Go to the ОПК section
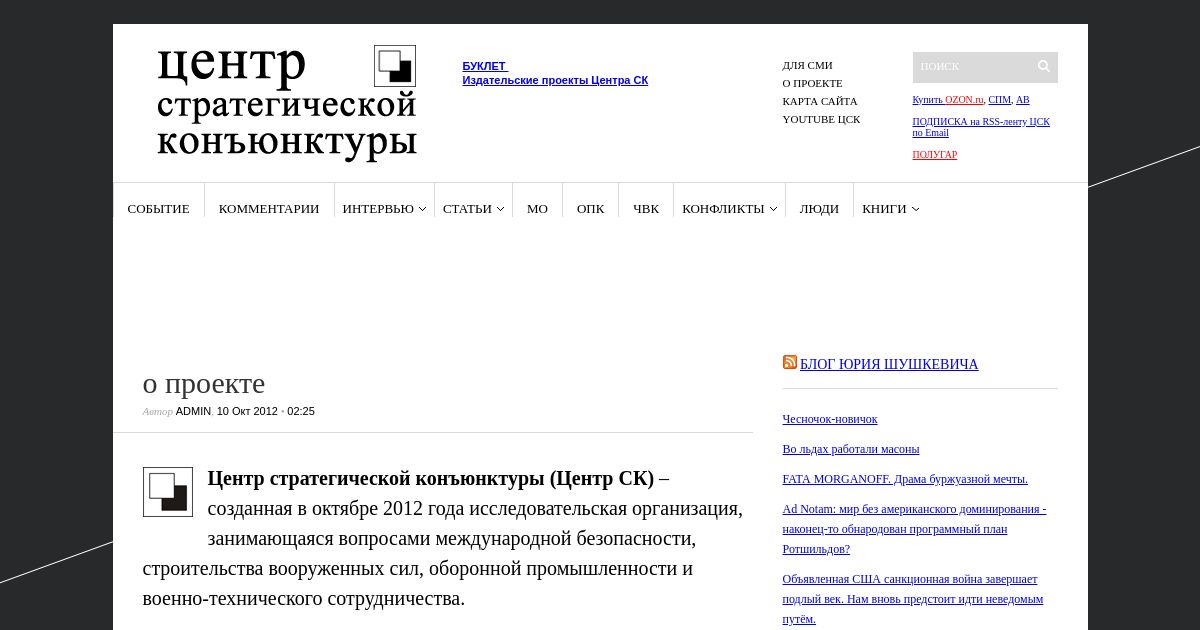The image size is (1200, 630). pos(590,209)
